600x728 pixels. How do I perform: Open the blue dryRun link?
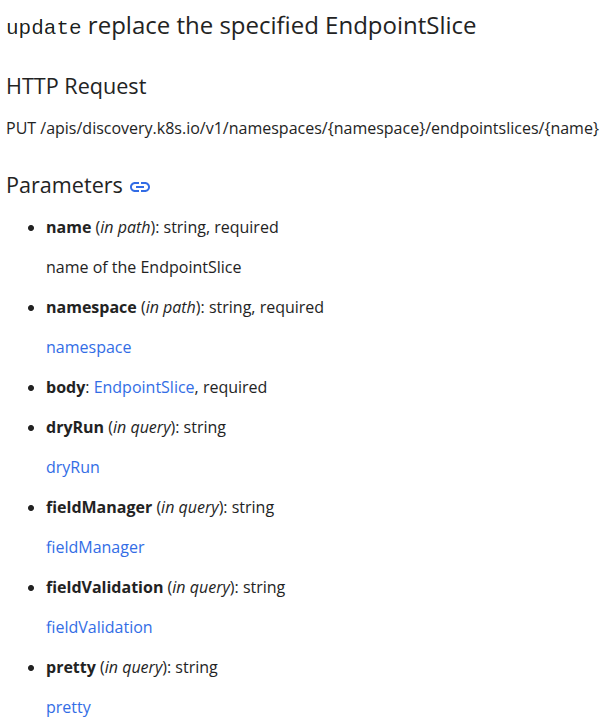point(73,467)
